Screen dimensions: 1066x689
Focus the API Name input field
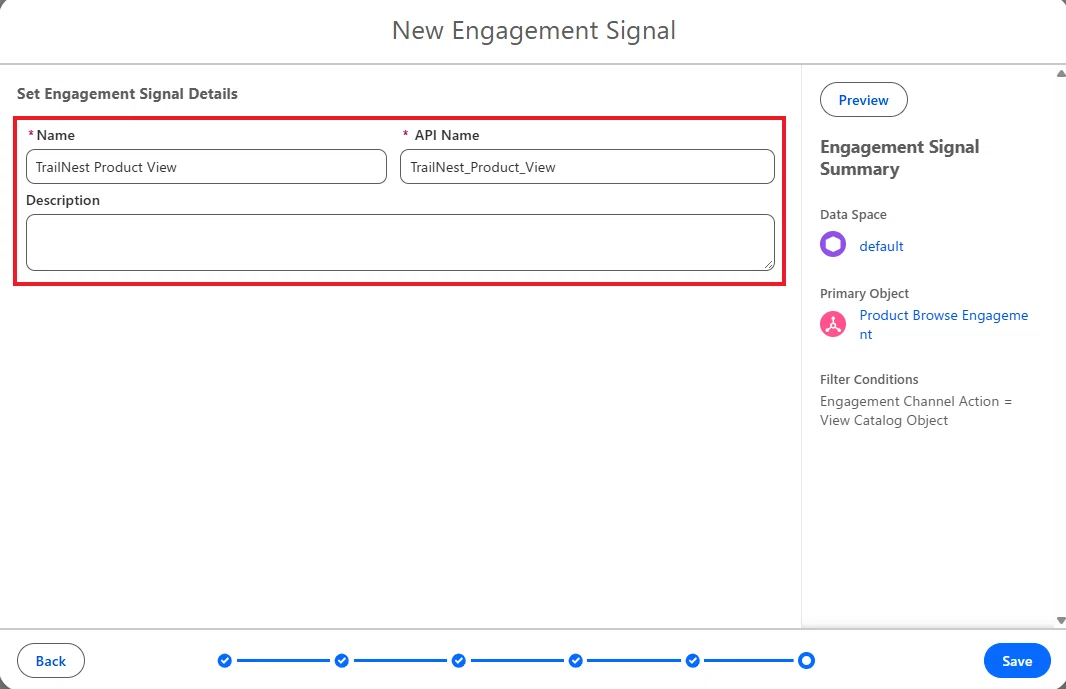[587, 167]
